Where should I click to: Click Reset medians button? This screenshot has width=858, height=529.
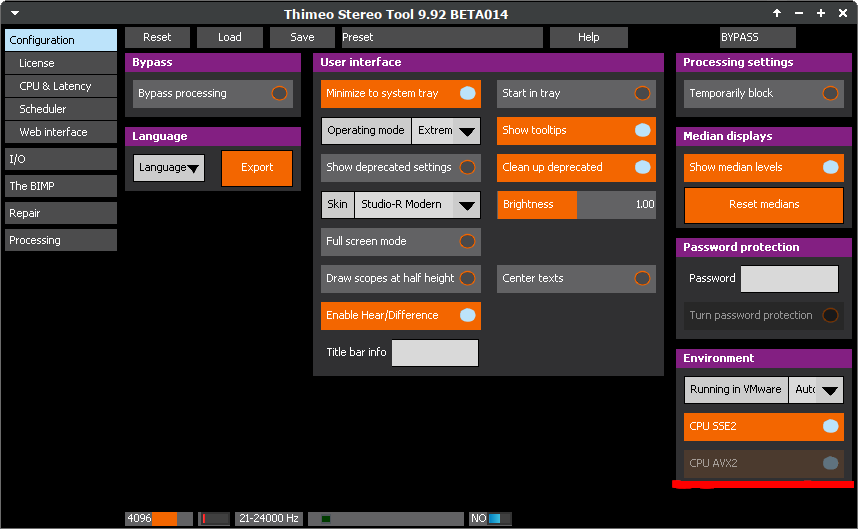click(x=764, y=205)
